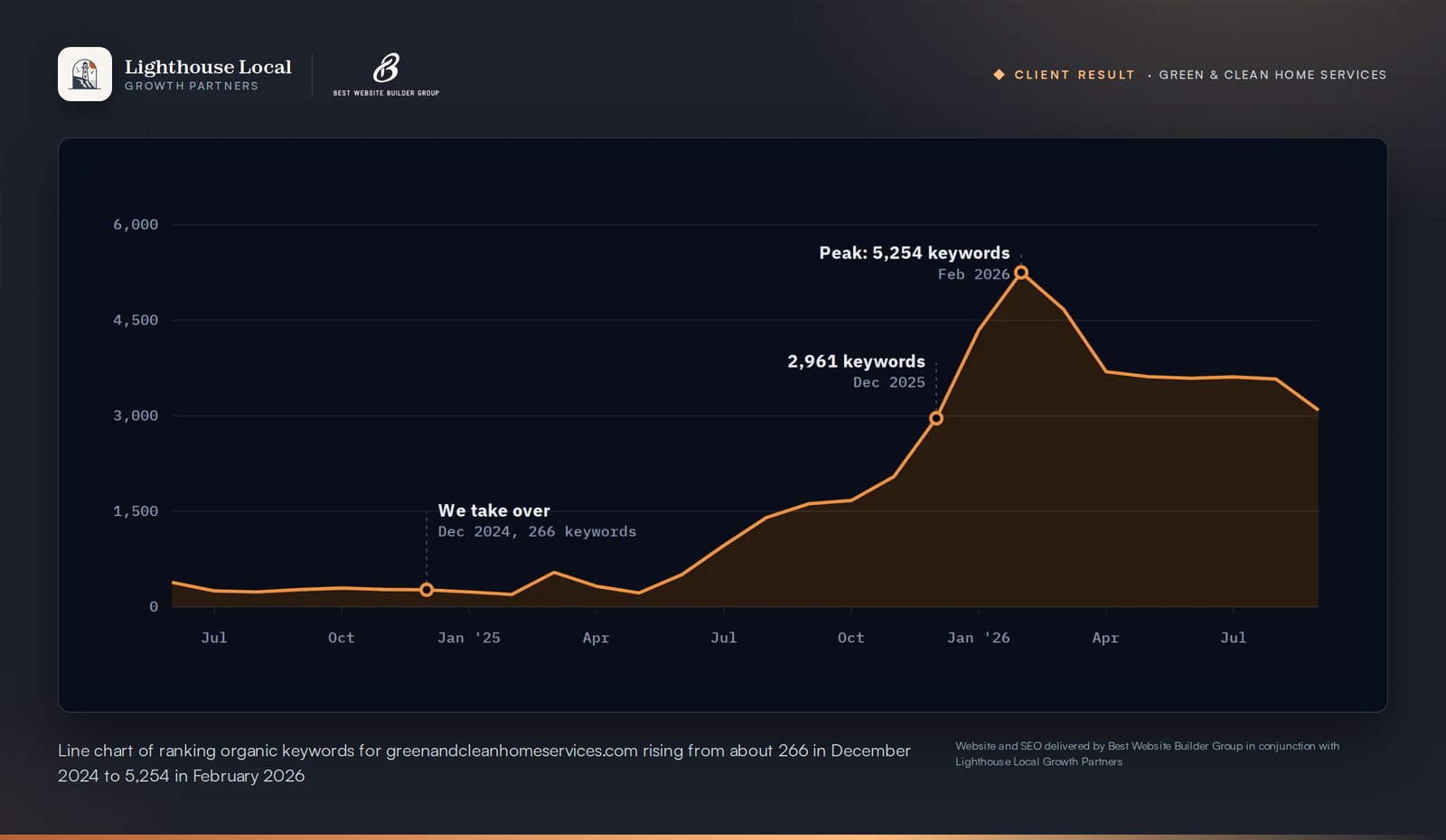Click the 1,500 y-axis label
1446x840 pixels.
pos(136,511)
